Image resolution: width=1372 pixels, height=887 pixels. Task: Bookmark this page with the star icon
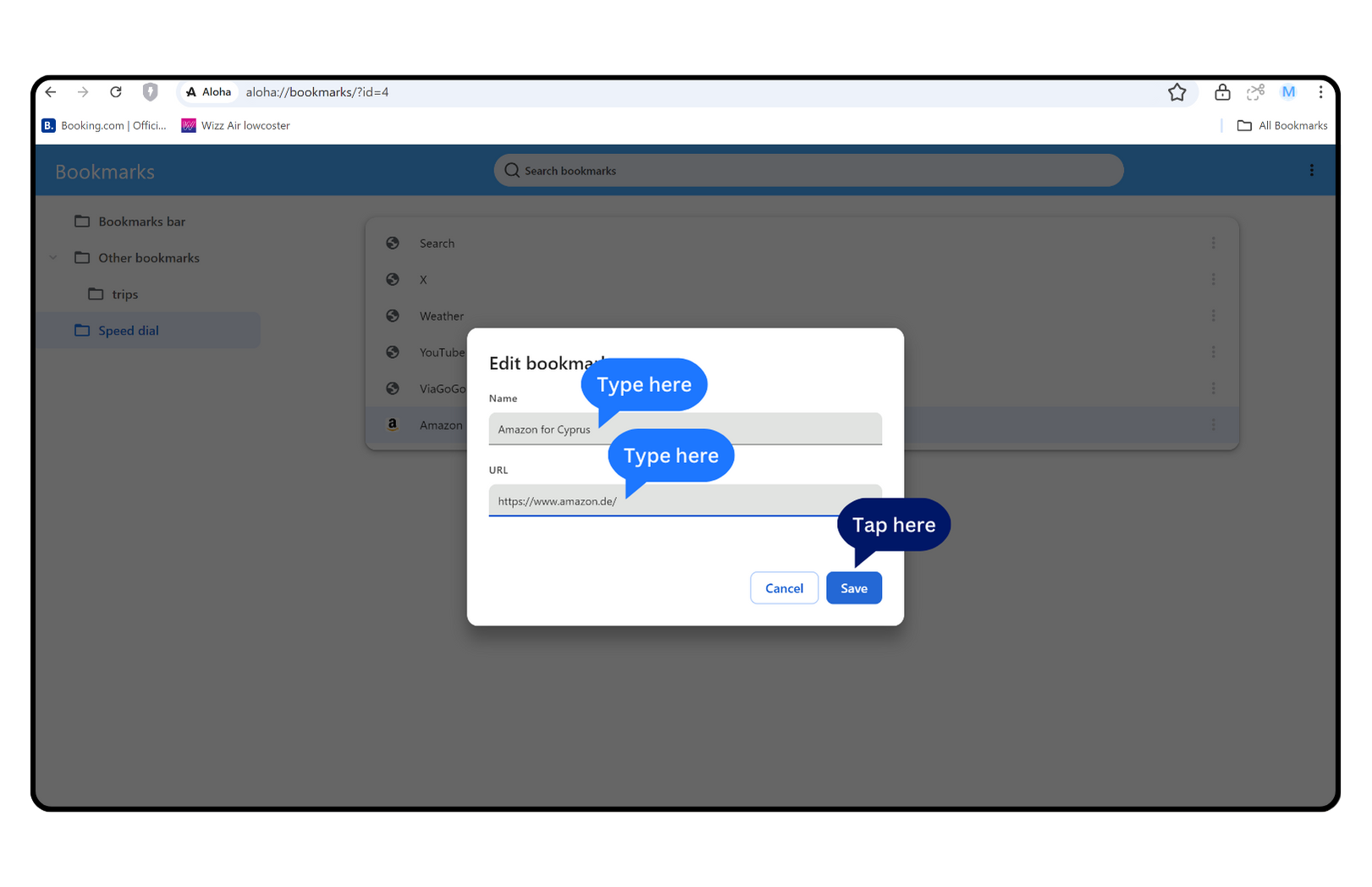pyautogui.click(x=1176, y=92)
